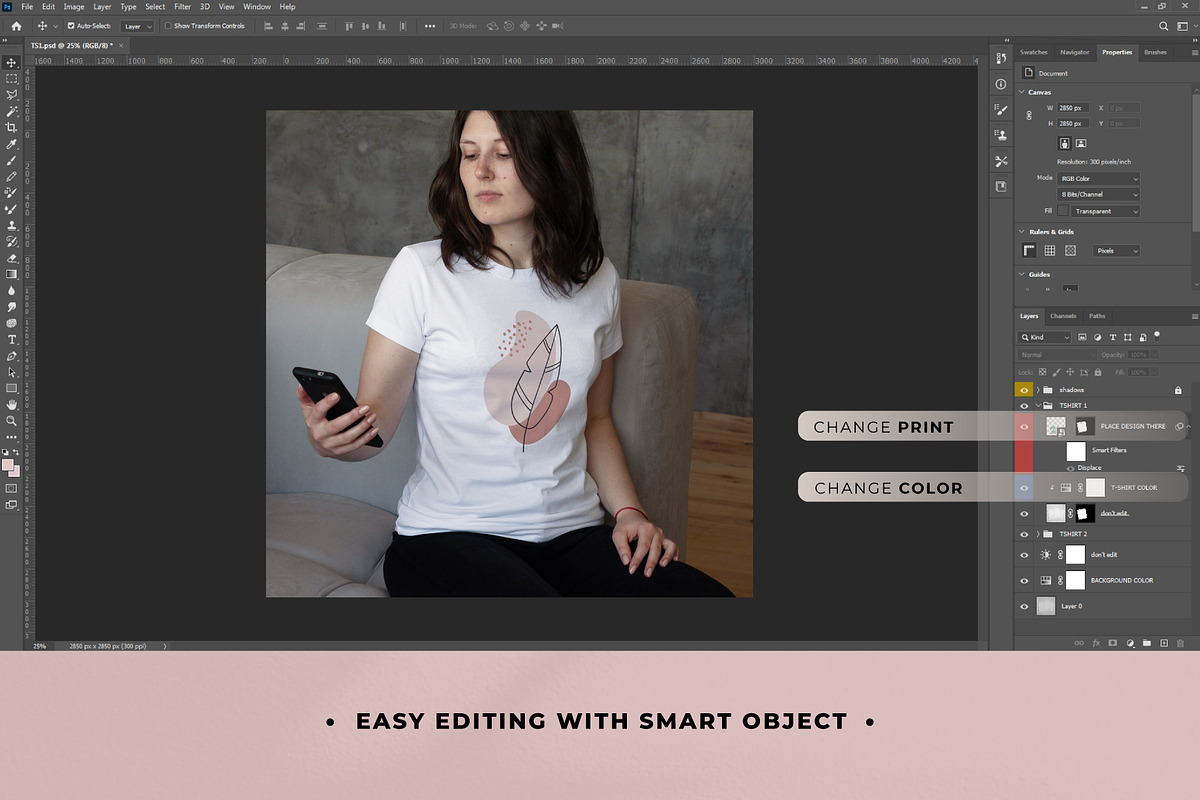Select the Brush tool
The image size is (1200, 800).
pos(12,160)
